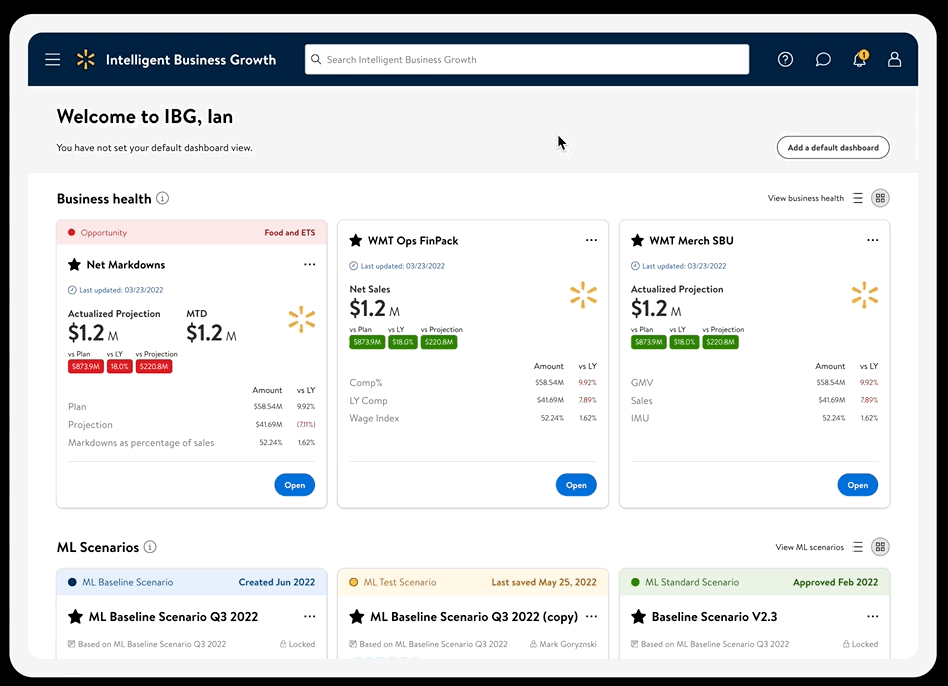Click red 18.0% vs LY badge
This screenshot has height=686, width=948.
(x=120, y=366)
